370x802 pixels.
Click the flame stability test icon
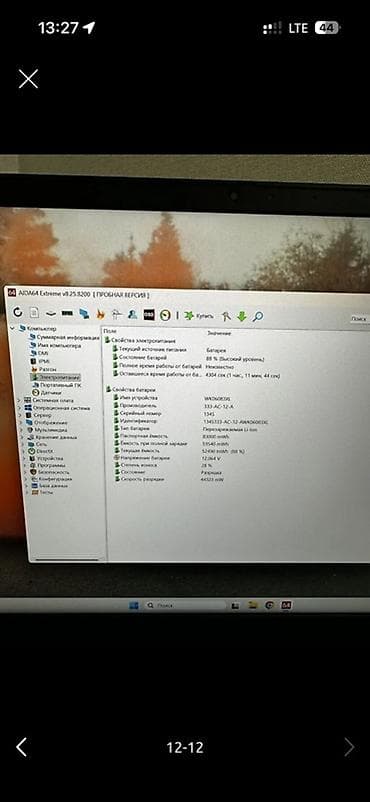pos(100,314)
